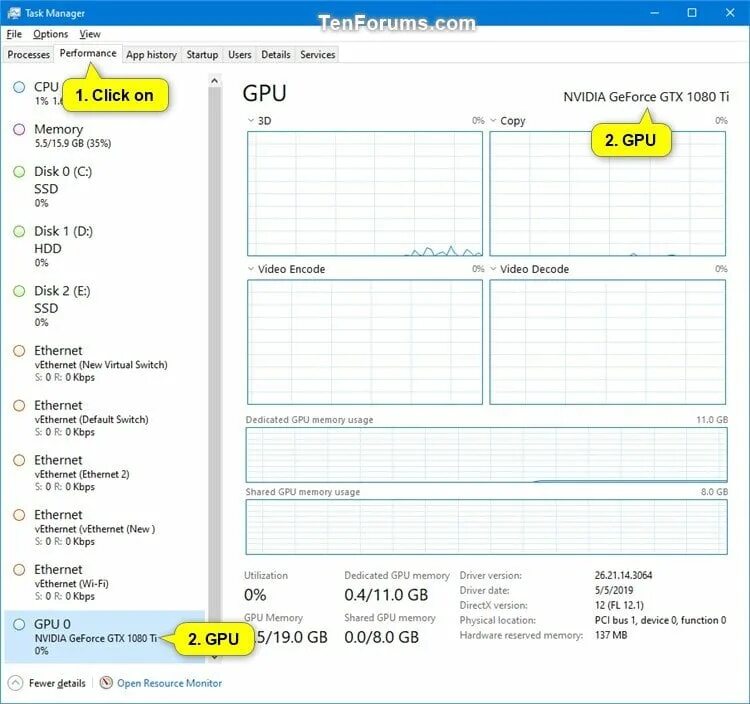
Task: Click the Utilization 0% value
Action: (255, 594)
